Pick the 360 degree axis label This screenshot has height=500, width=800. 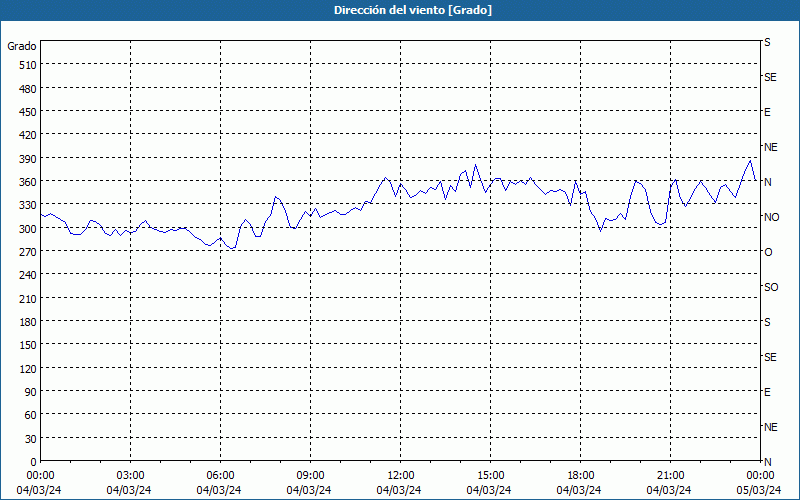[x=27, y=182]
